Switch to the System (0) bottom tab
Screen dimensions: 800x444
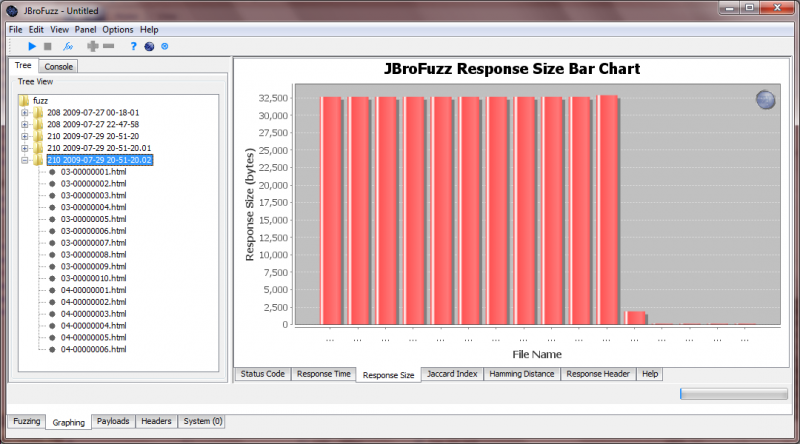(203, 421)
